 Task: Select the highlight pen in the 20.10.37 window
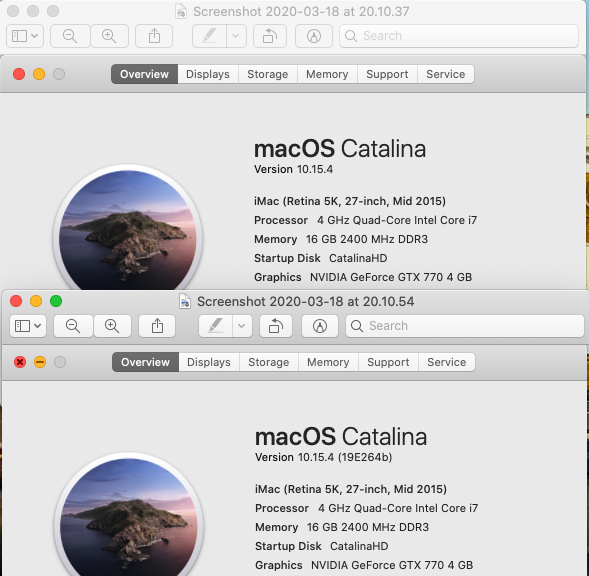point(209,36)
